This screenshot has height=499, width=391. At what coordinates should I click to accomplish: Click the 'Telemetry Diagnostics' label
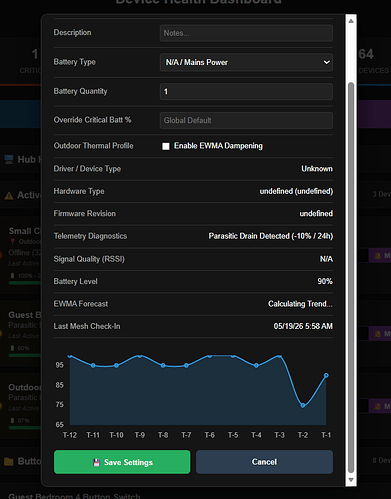(90, 236)
